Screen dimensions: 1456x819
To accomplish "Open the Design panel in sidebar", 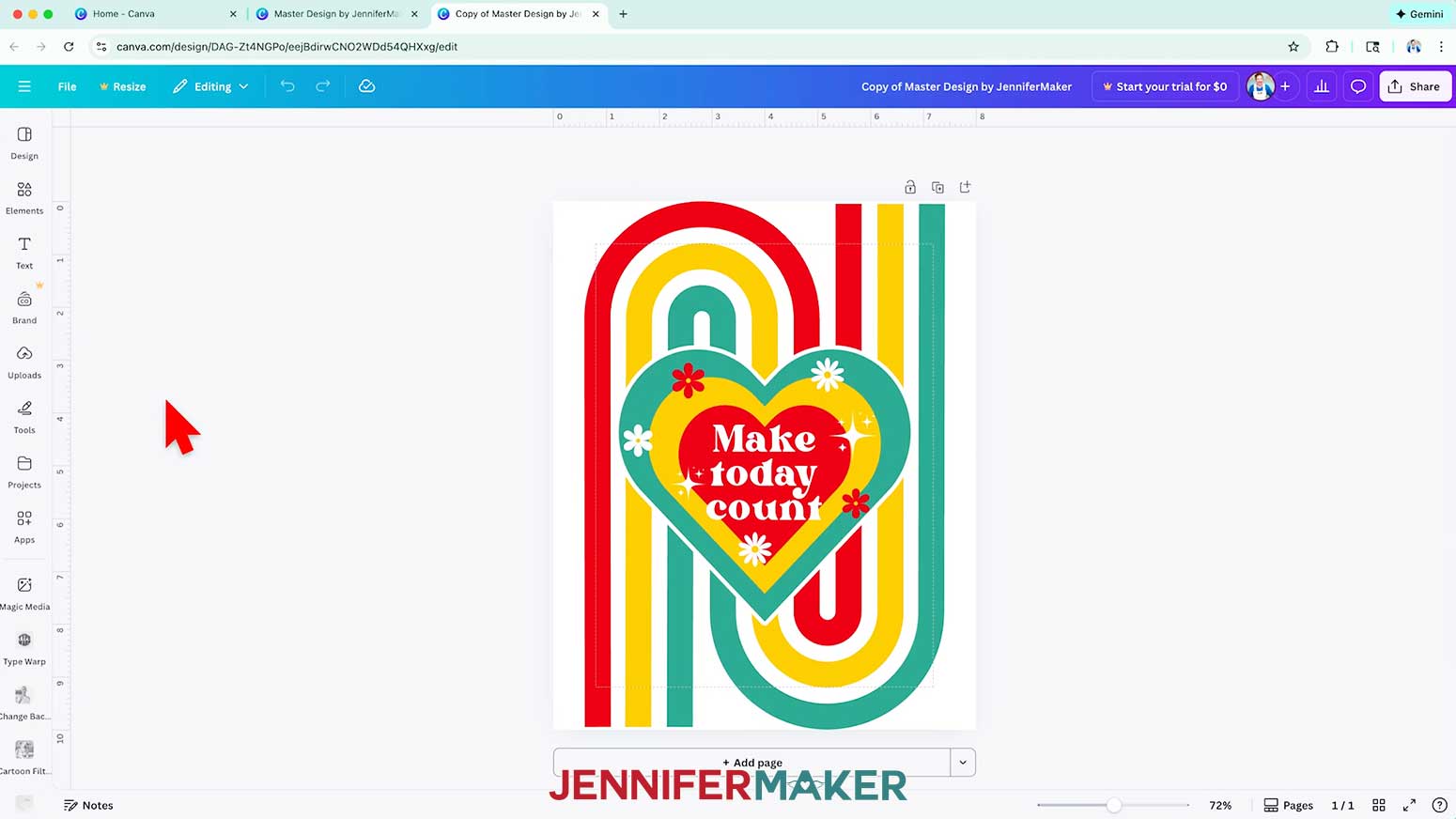I will pos(24,144).
